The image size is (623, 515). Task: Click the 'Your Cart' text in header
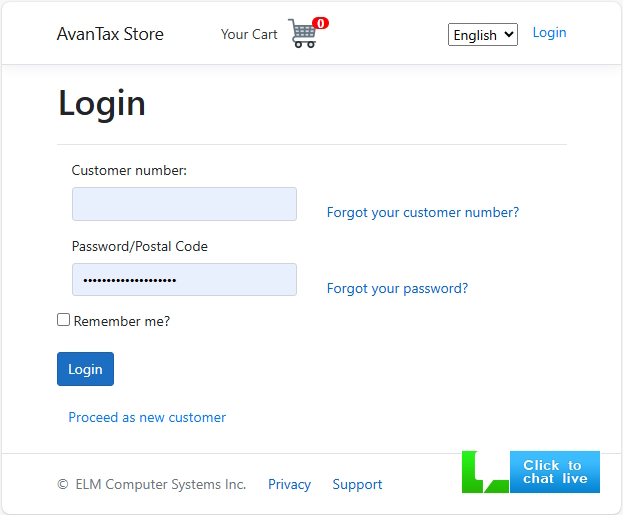(x=249, y=34)
